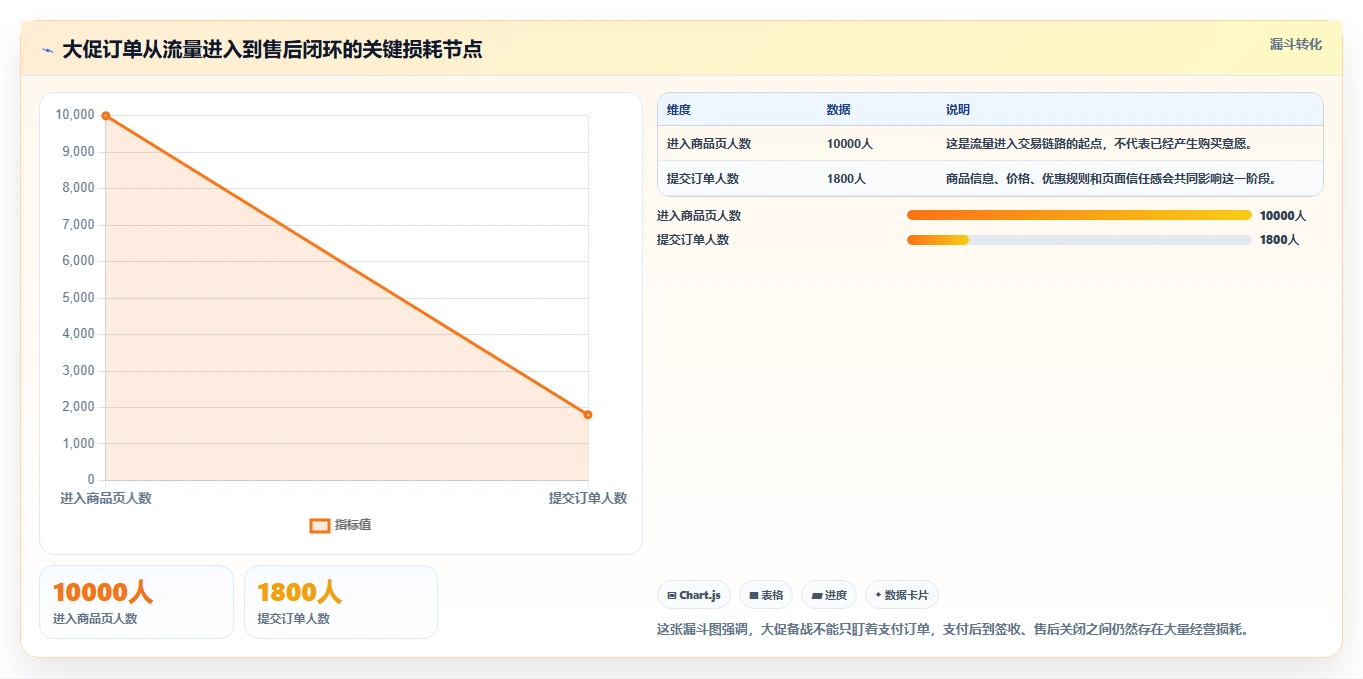Click the 1800人 value beside the progress bar
Screen dimensions: 1363x679
pyautogui.click(x=1280, y=240)
